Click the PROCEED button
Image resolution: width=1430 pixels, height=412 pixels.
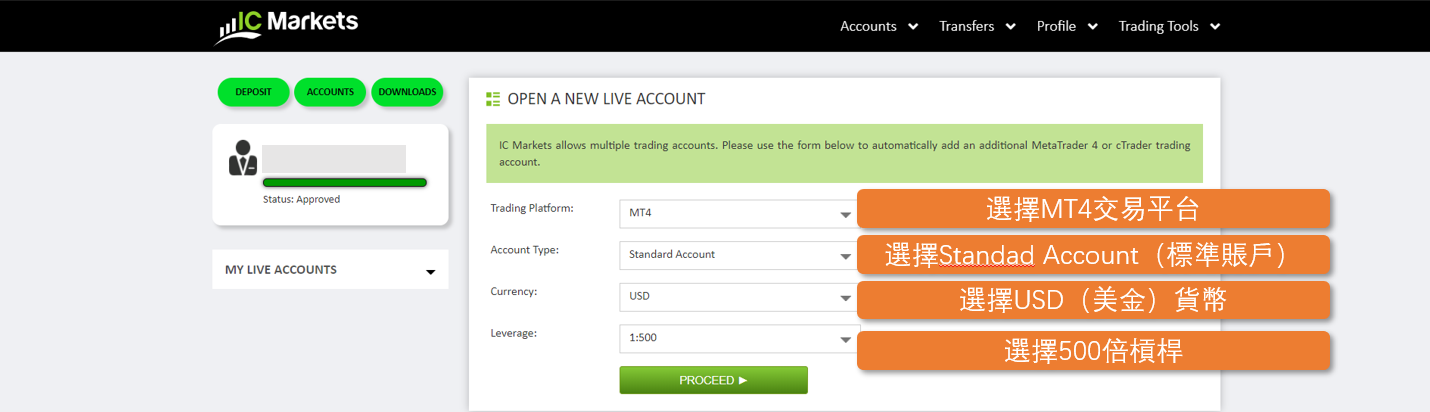pos(713,380)
